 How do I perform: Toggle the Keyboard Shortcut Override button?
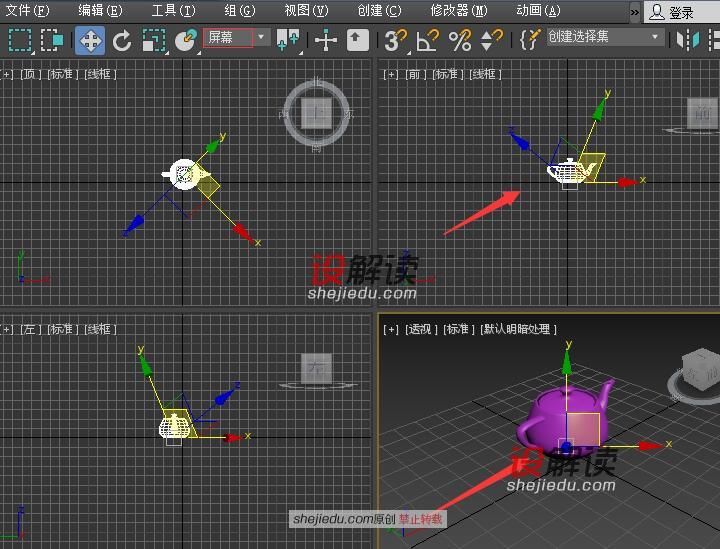[357, 40]
